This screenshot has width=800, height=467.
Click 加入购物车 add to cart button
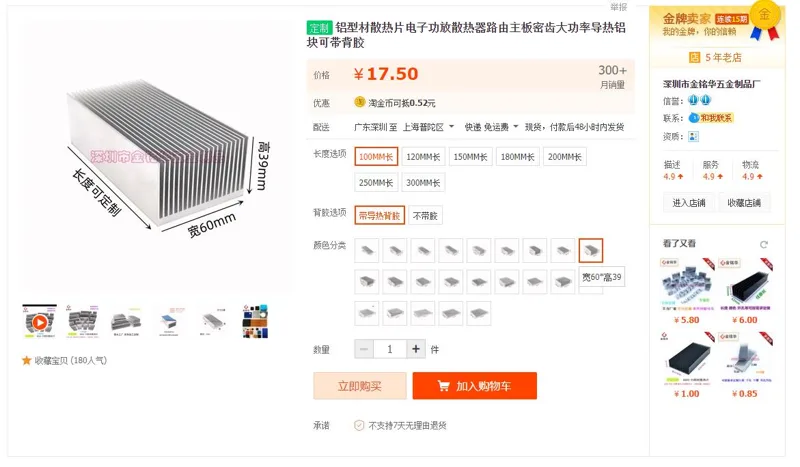[x=474, y=386]
